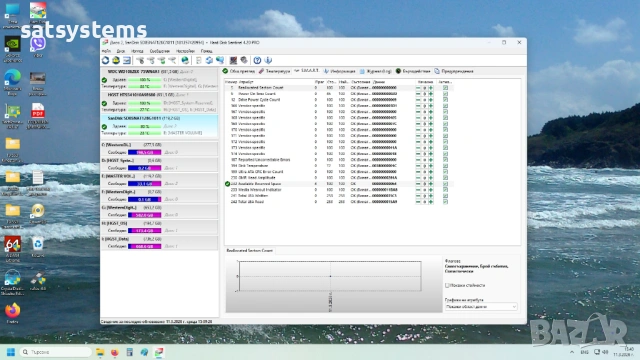Toggle the checkbox in Total LBA Written row

click(445, 196)
